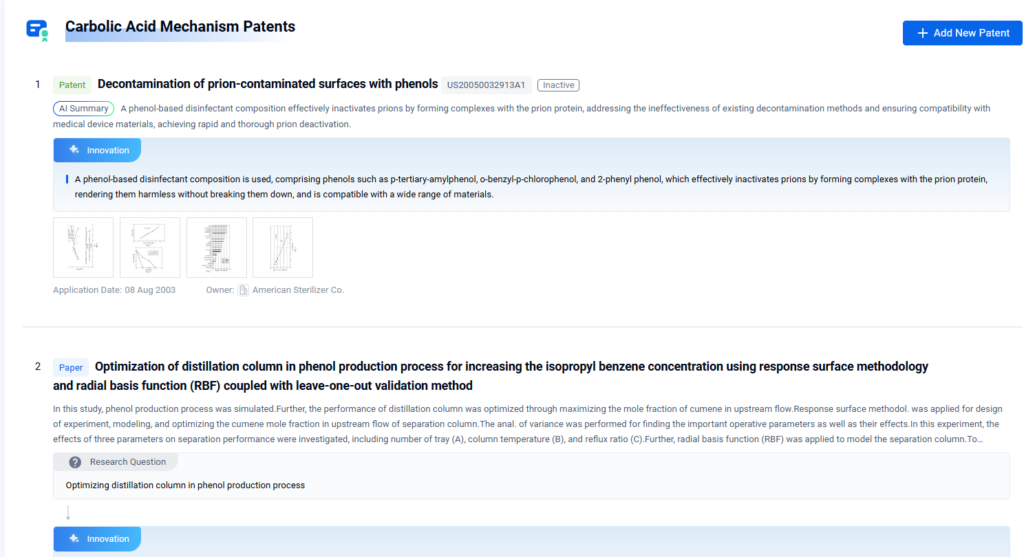Open the third patent drawing thumbnail
1024x557 pixels.
click(x=216, y=247)
